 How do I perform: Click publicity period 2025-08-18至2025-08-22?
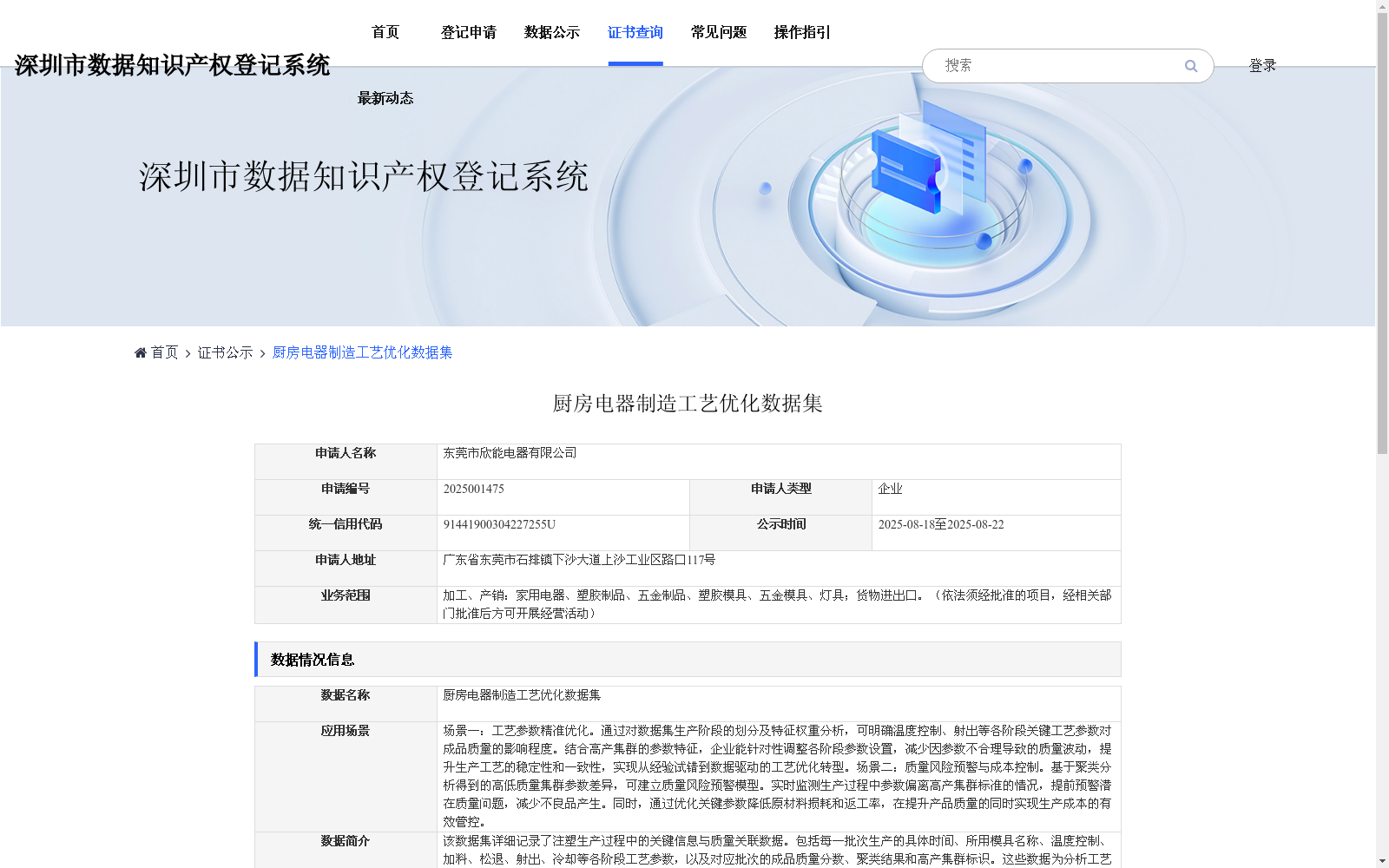click(x=941, y=524)
